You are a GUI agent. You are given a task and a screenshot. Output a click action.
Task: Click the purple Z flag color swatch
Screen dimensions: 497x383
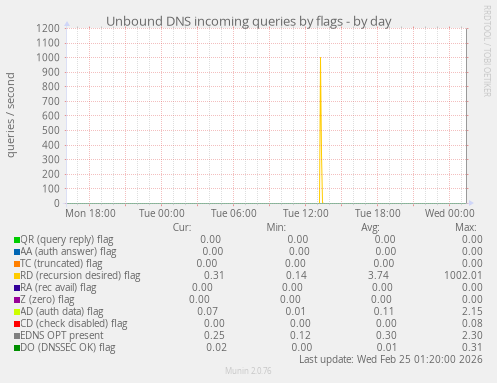pos(17,300)
